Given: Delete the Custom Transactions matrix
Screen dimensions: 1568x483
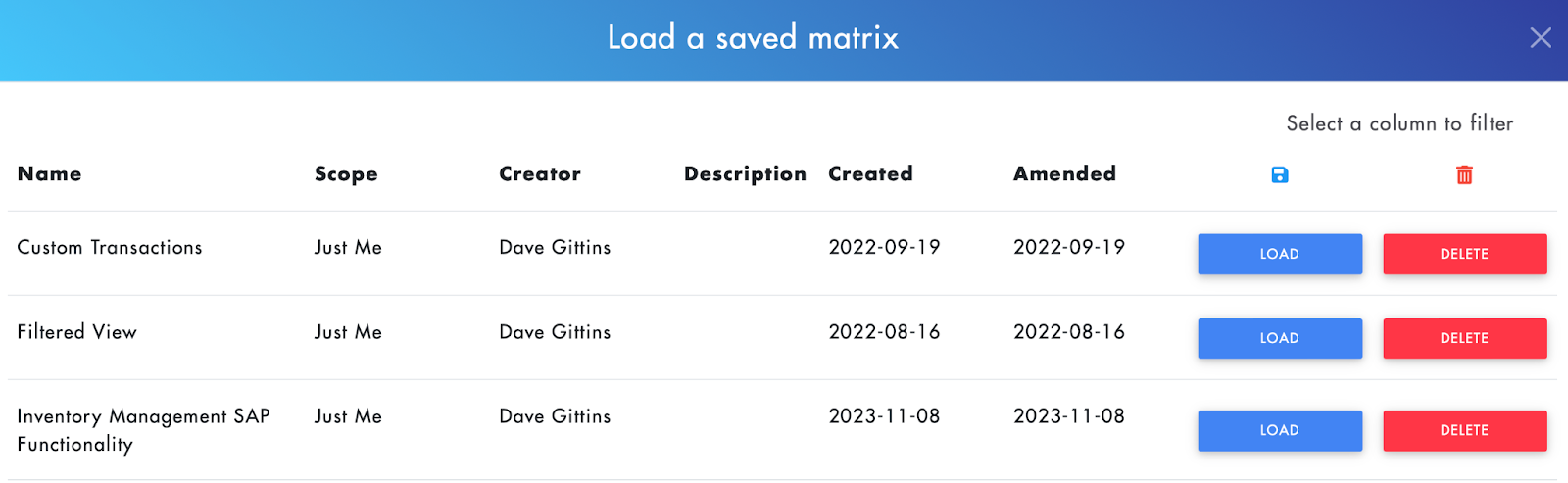Looking at the screenshot, I should coord(1465,254).
